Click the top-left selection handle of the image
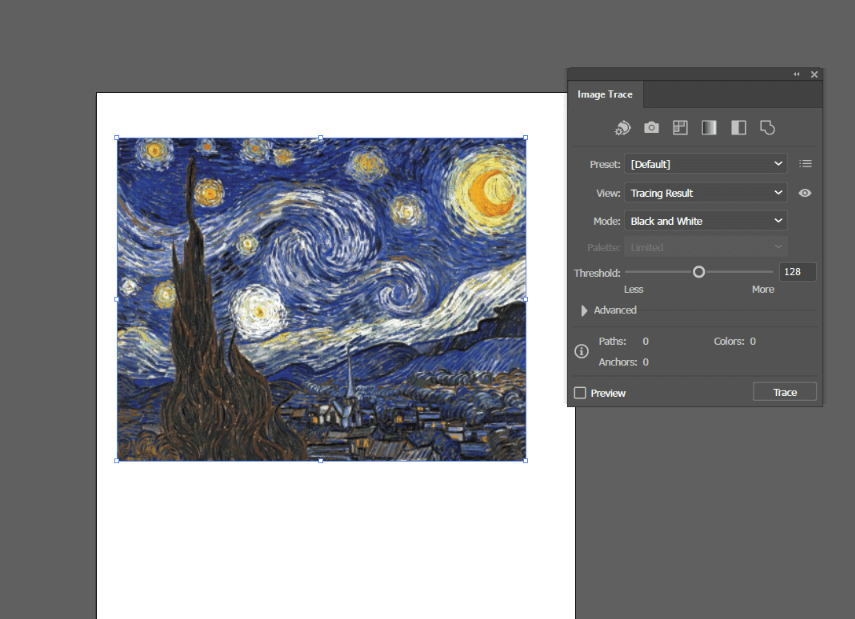Image resolution: width=855 pixels, height=619 pixels. [117, 137]
